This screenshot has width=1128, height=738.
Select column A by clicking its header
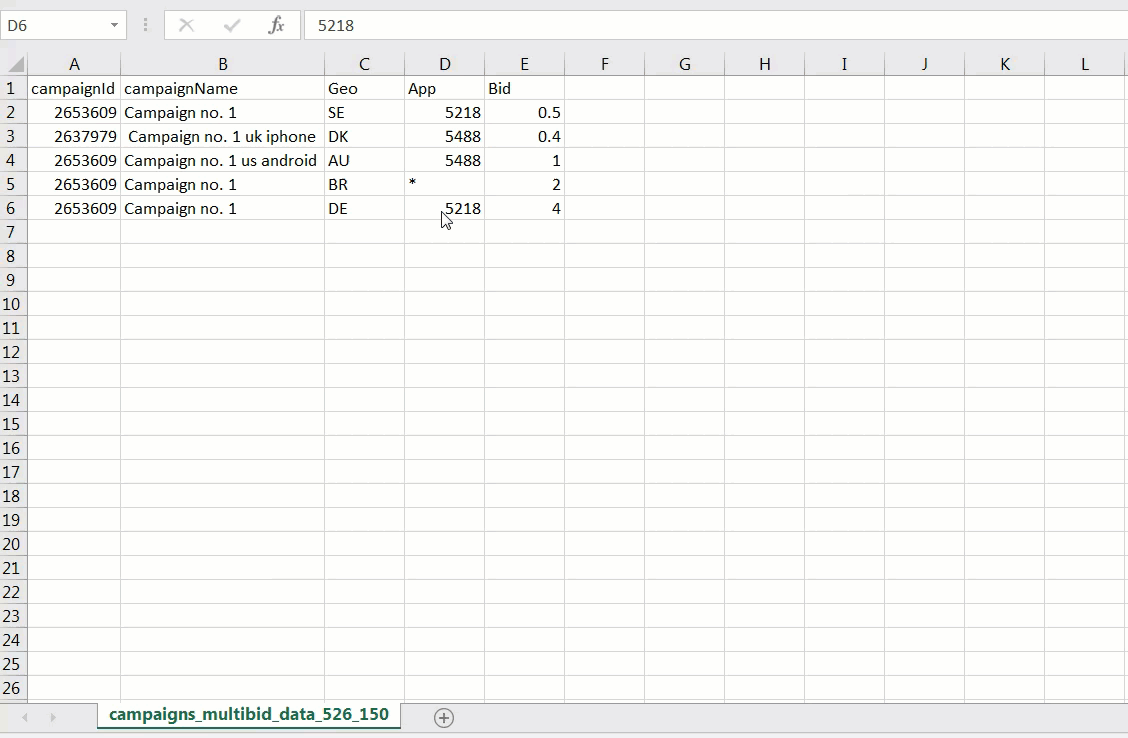point(74,64)
